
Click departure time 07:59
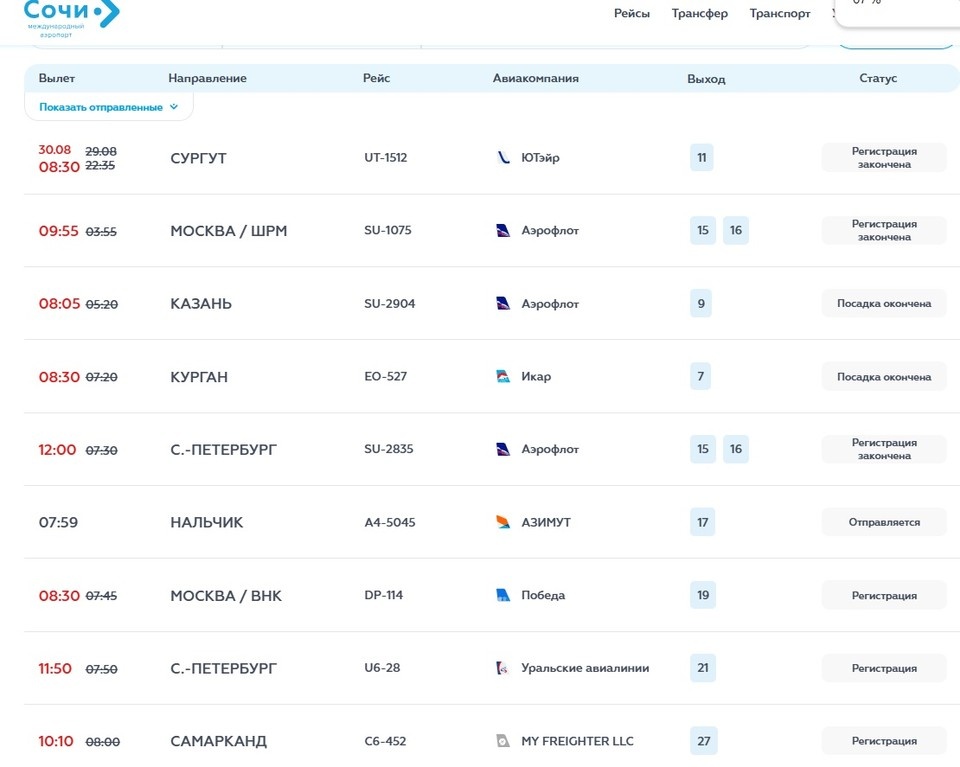(58, 522)
